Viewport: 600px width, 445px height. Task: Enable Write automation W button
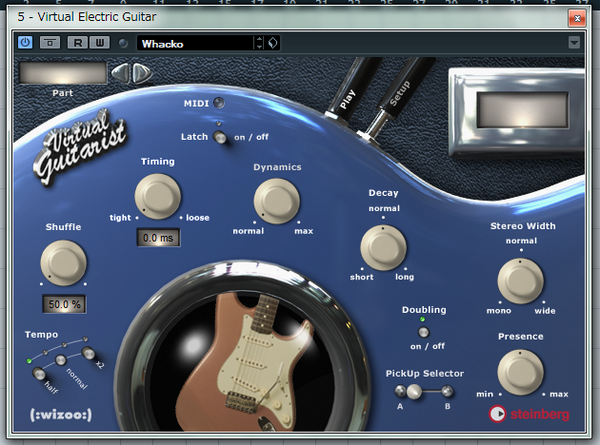99,42
